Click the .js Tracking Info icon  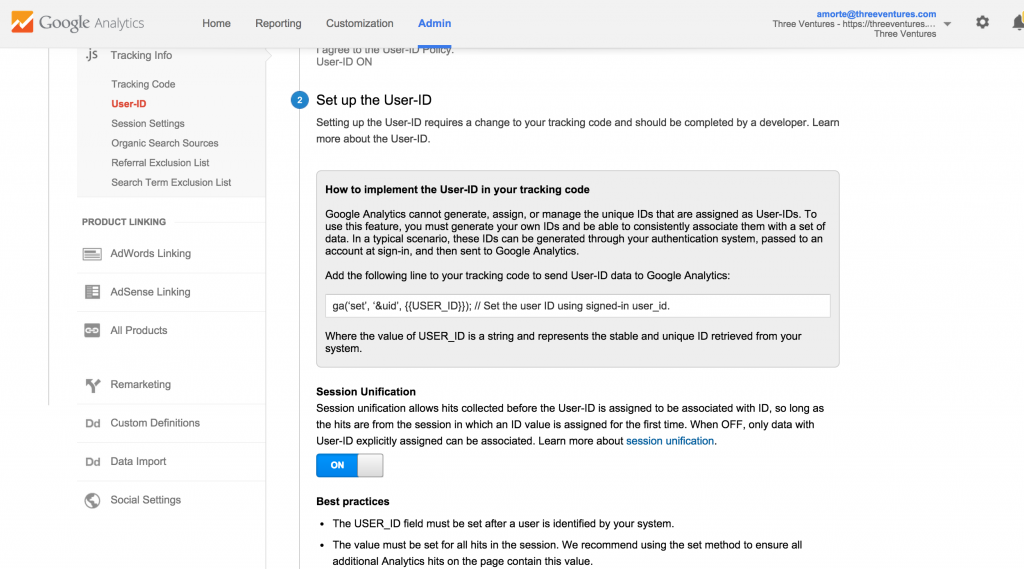(91, 55)
